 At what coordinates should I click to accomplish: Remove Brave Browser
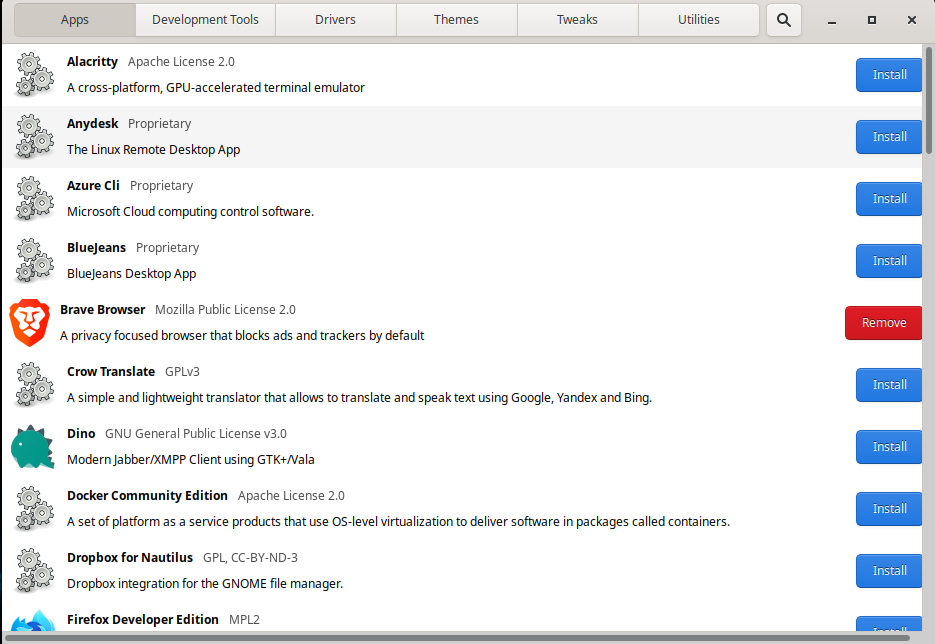884,323
